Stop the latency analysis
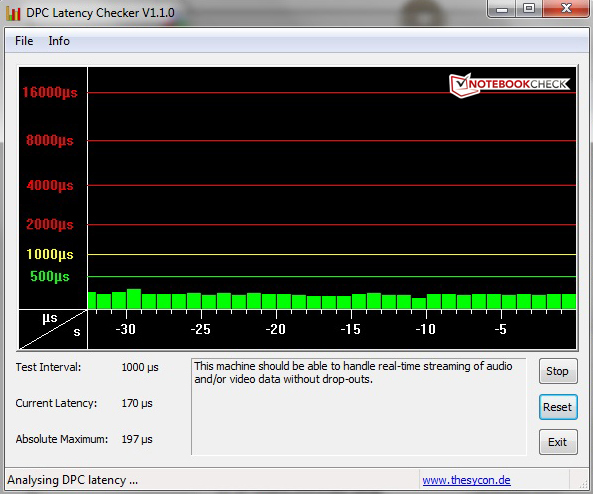This screenshot has width=593, height=494. click(x=558, y=371)
